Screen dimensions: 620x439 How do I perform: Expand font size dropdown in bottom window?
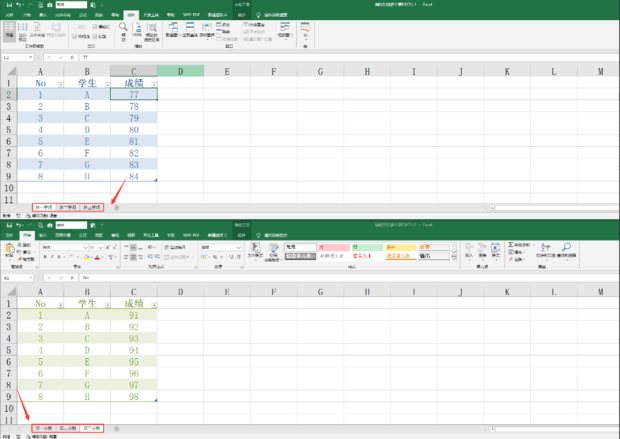101,247
